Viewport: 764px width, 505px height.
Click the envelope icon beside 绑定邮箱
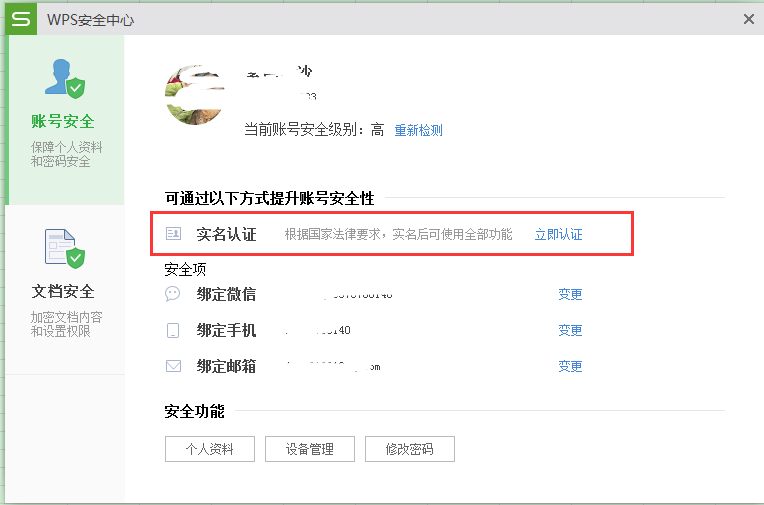click(173, 366)
